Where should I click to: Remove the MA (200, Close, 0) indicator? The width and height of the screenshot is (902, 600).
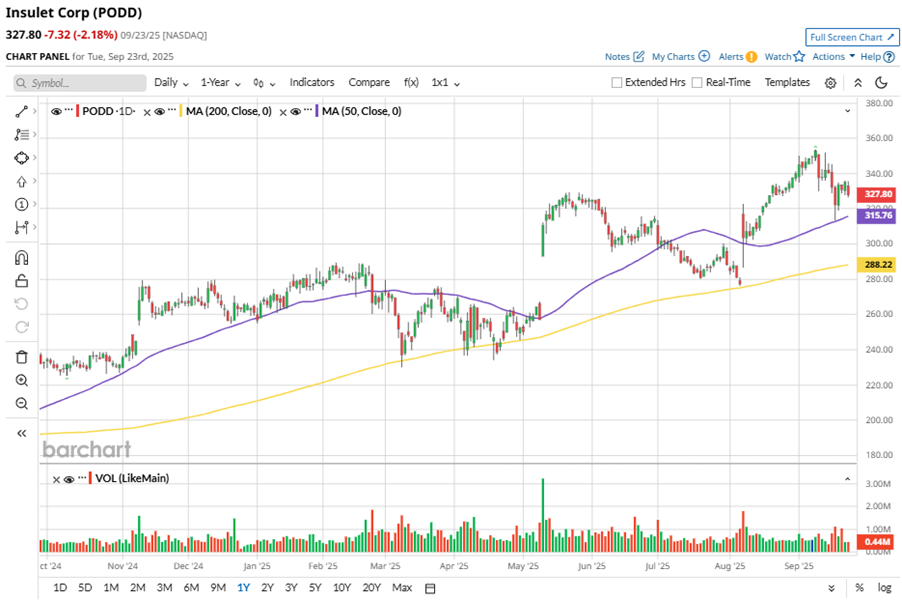[x=147, y=113]
